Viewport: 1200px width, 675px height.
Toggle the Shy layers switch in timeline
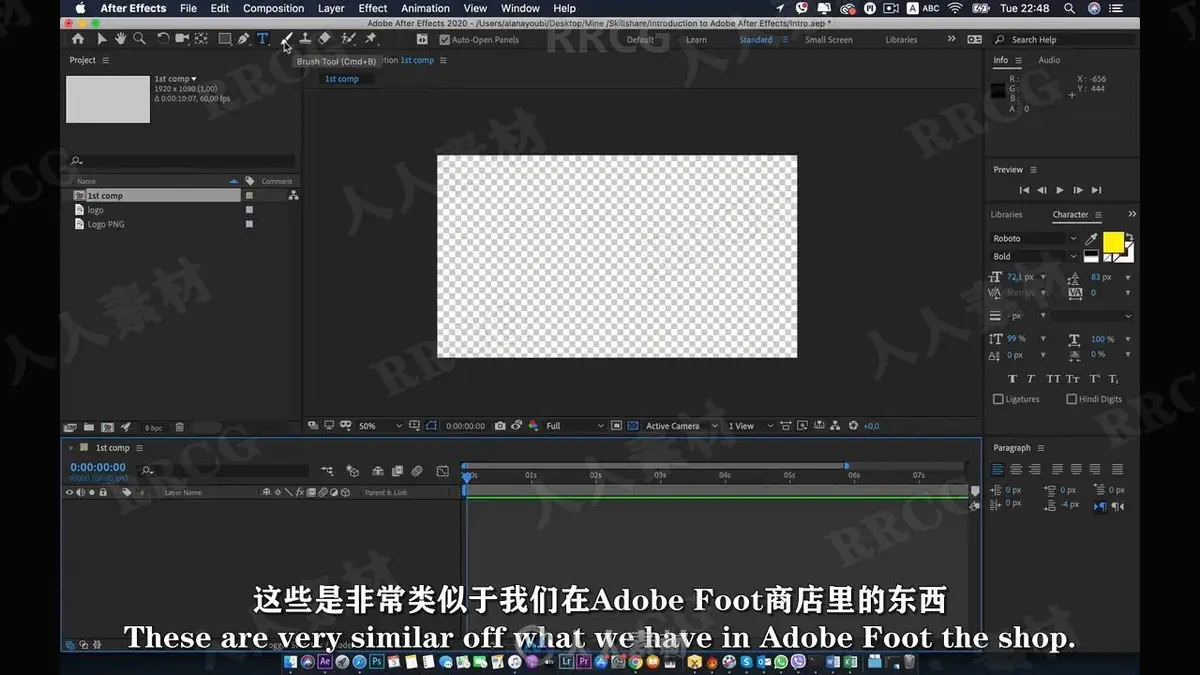[378, 470]
